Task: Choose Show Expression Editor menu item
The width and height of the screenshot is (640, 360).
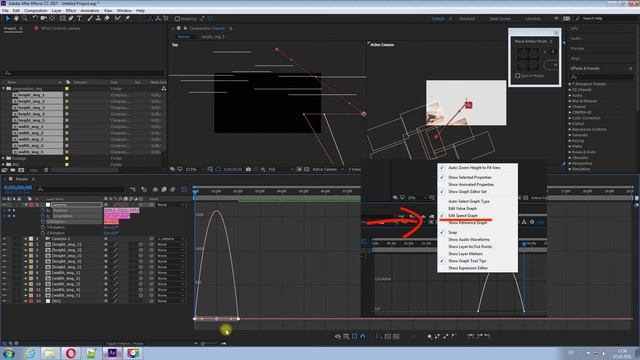Action: 468,268
